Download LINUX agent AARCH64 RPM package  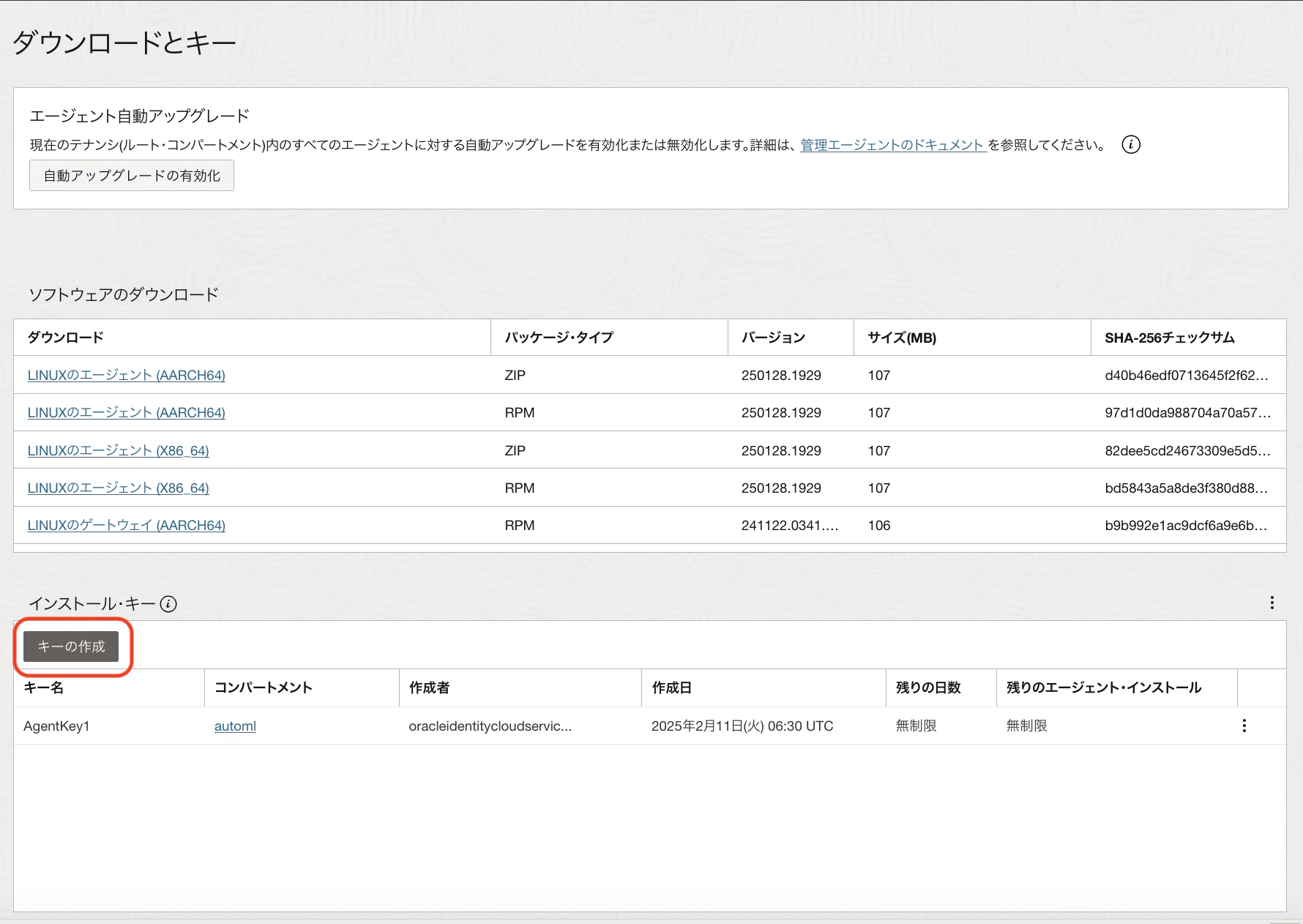click(127, 412)
